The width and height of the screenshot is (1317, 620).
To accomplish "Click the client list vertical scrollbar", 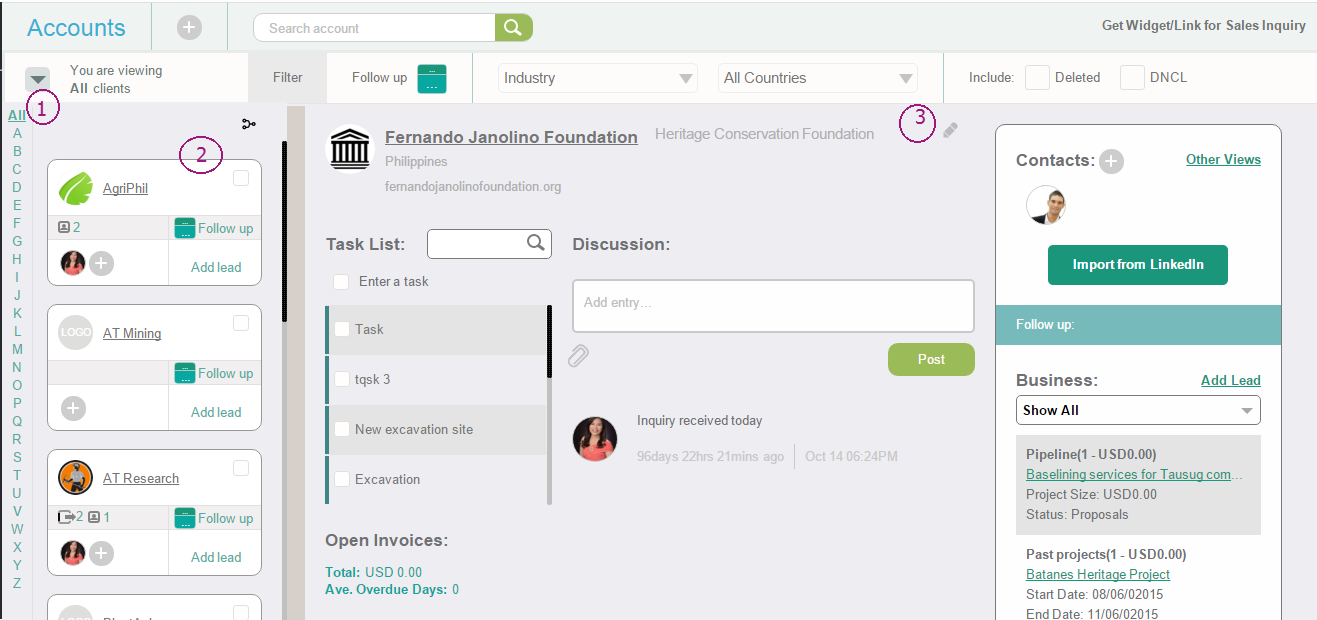I will click(285, 231).
